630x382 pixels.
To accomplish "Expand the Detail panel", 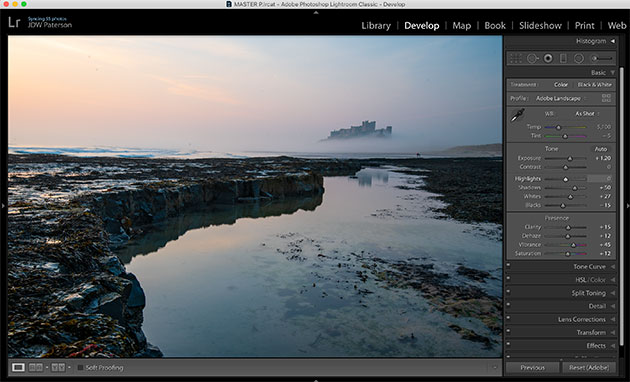I will click(613, 306).
